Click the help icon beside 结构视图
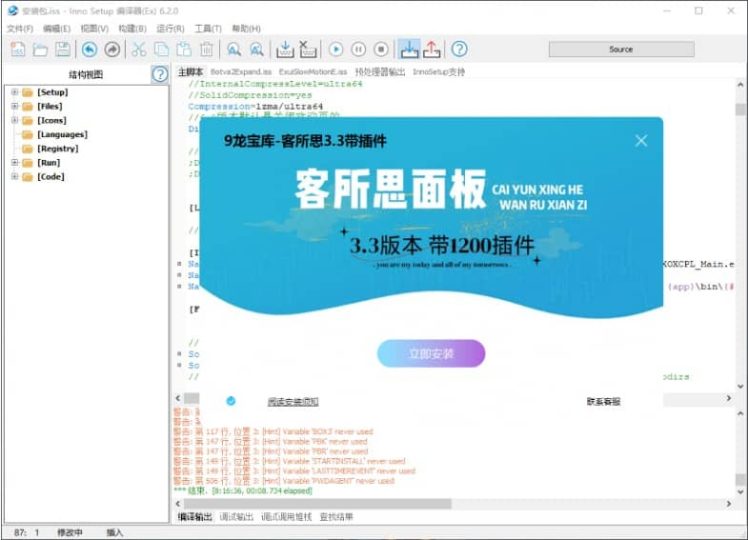This screenshot has height=540, width=748. point(160,74)
